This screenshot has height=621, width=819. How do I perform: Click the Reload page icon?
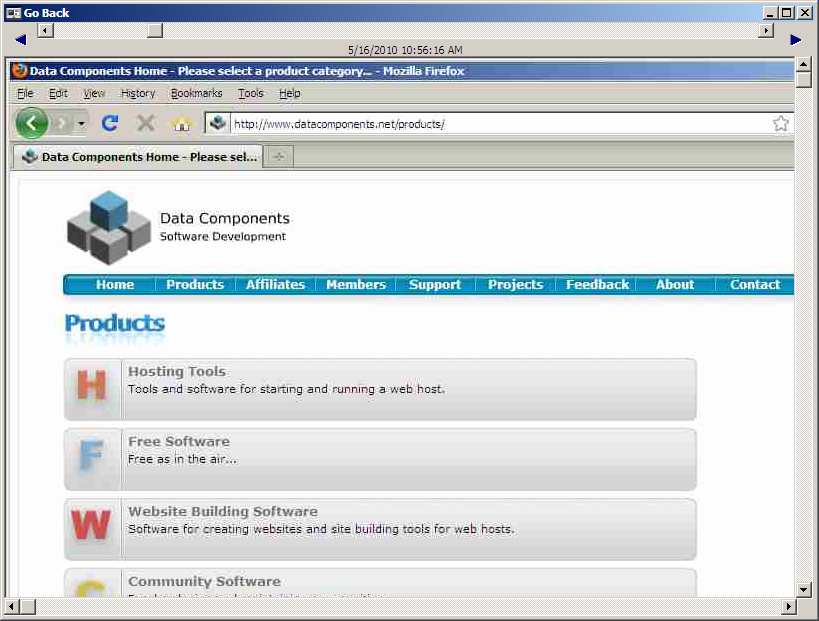(x=111, y=123)
